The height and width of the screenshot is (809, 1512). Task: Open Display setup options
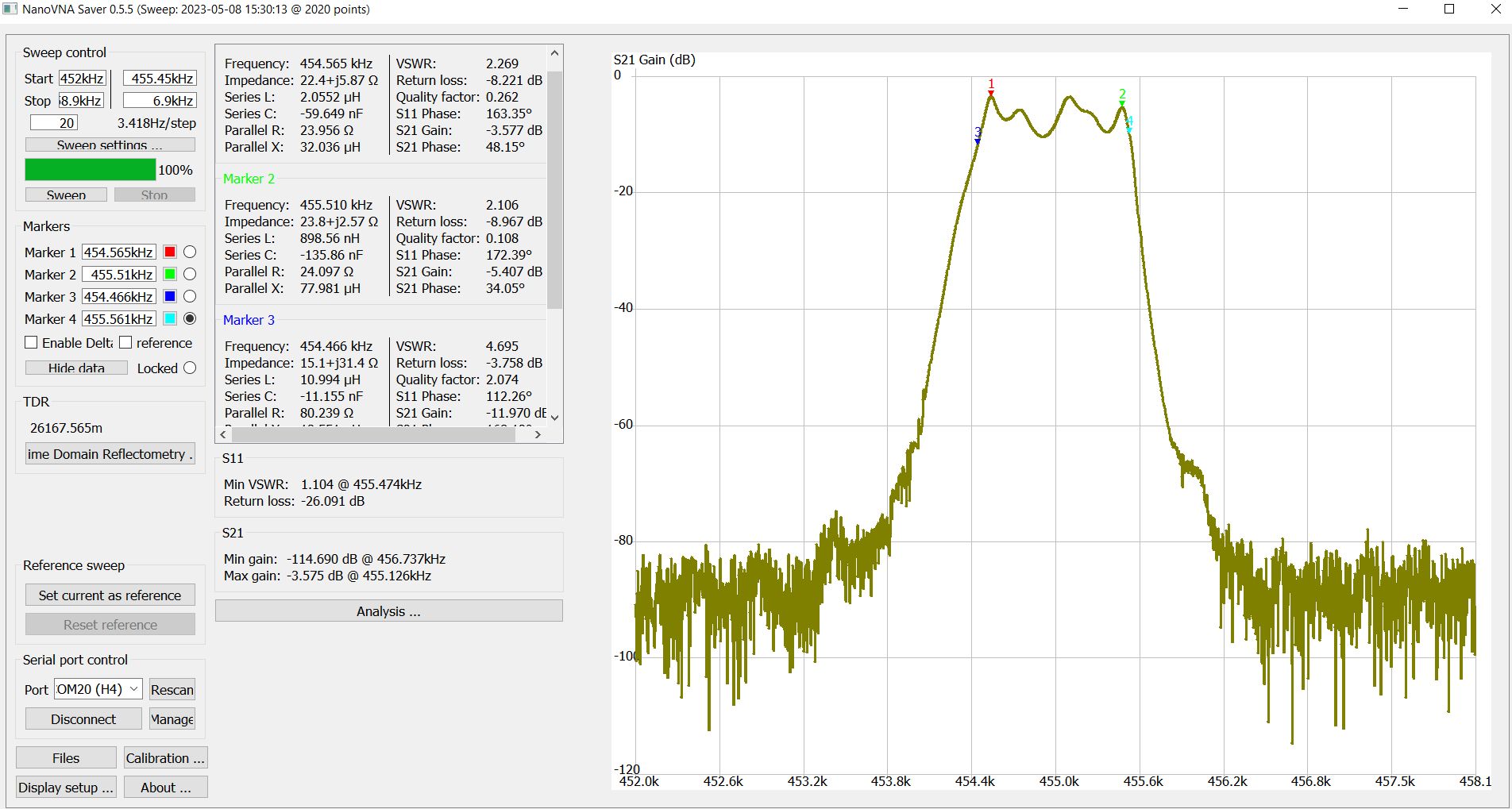pos(66,788)
